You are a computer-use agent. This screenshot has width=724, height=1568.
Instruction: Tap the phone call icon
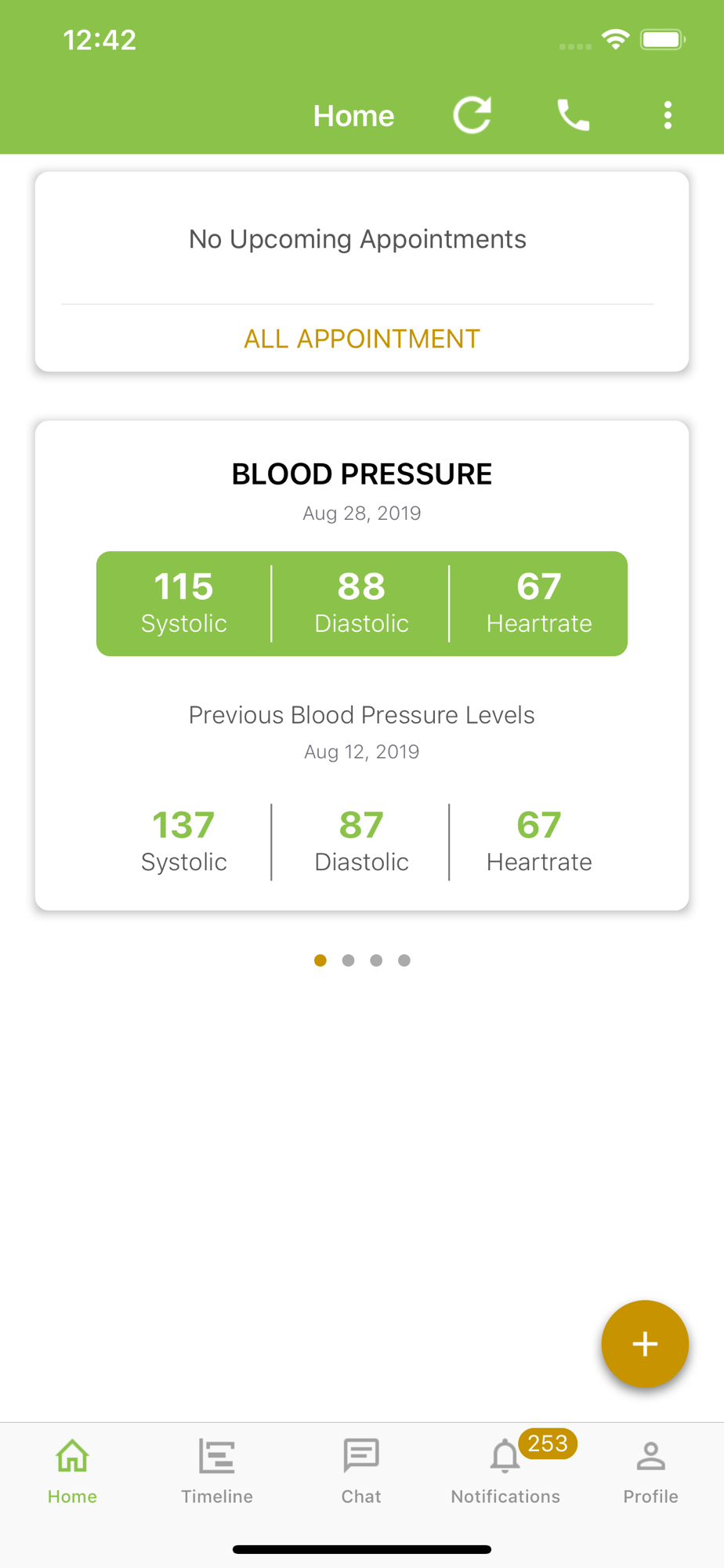tap(573, 115)
